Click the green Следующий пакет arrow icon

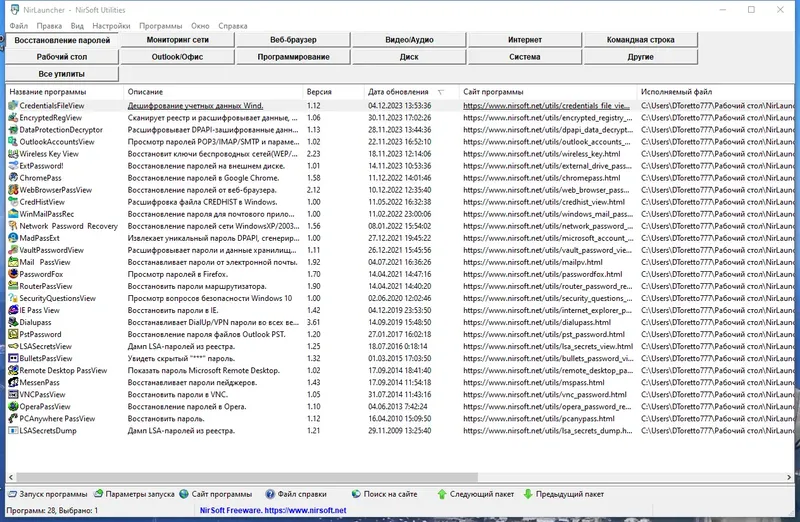pos(442,494)
